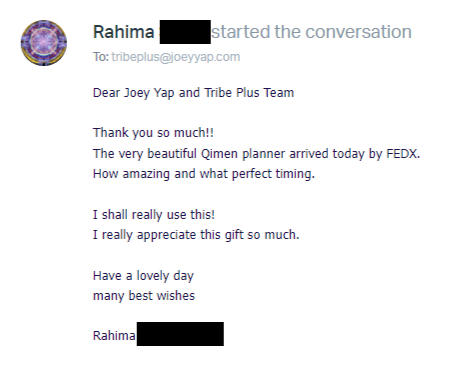Click the 'Have a lovely day' line

(143, 276)
